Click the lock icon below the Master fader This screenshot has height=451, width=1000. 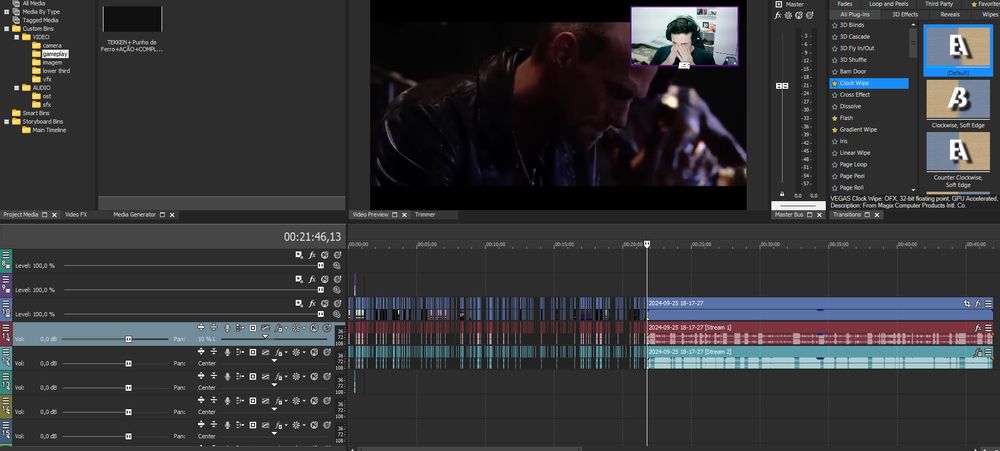point(782,194)
